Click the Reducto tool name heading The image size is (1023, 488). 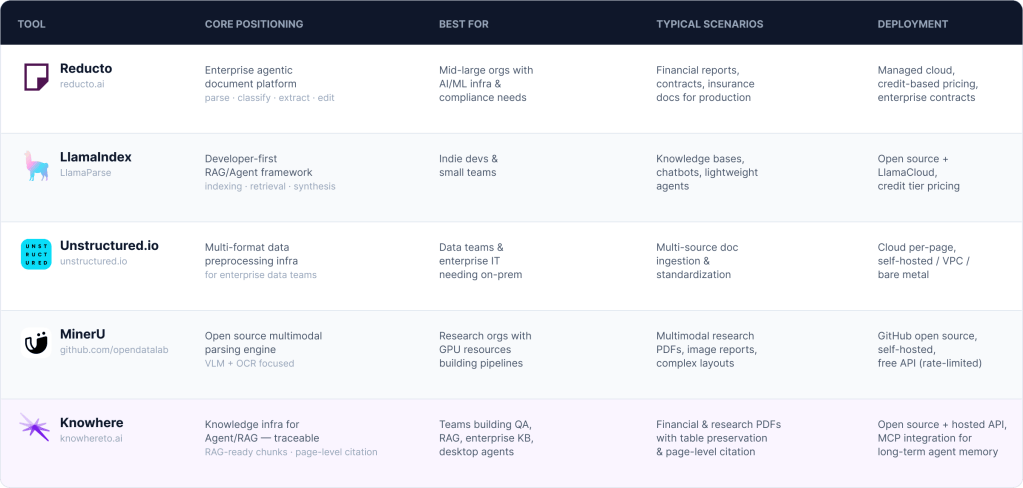86,69
